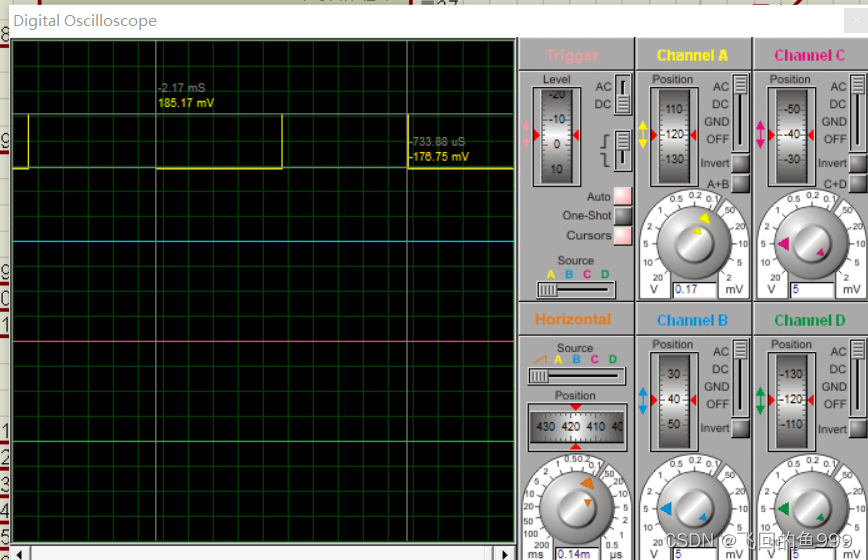Toggle the Trigger Auto button
The width and height of the screenshot is (868, 560).
(x=623, y=196)
